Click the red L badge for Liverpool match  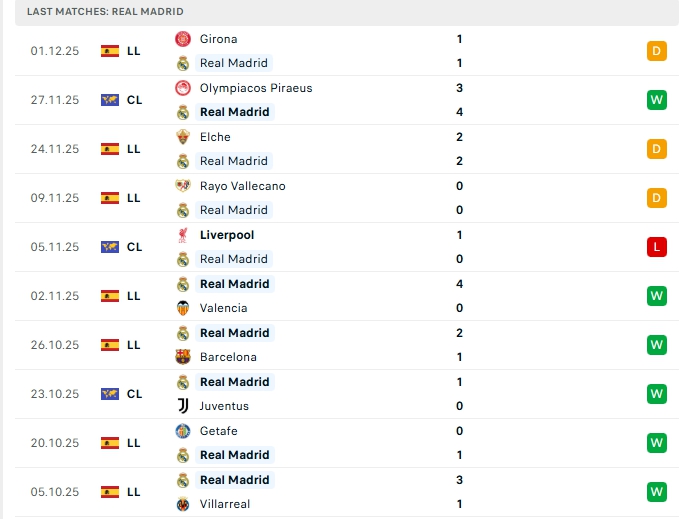[657, 247]
